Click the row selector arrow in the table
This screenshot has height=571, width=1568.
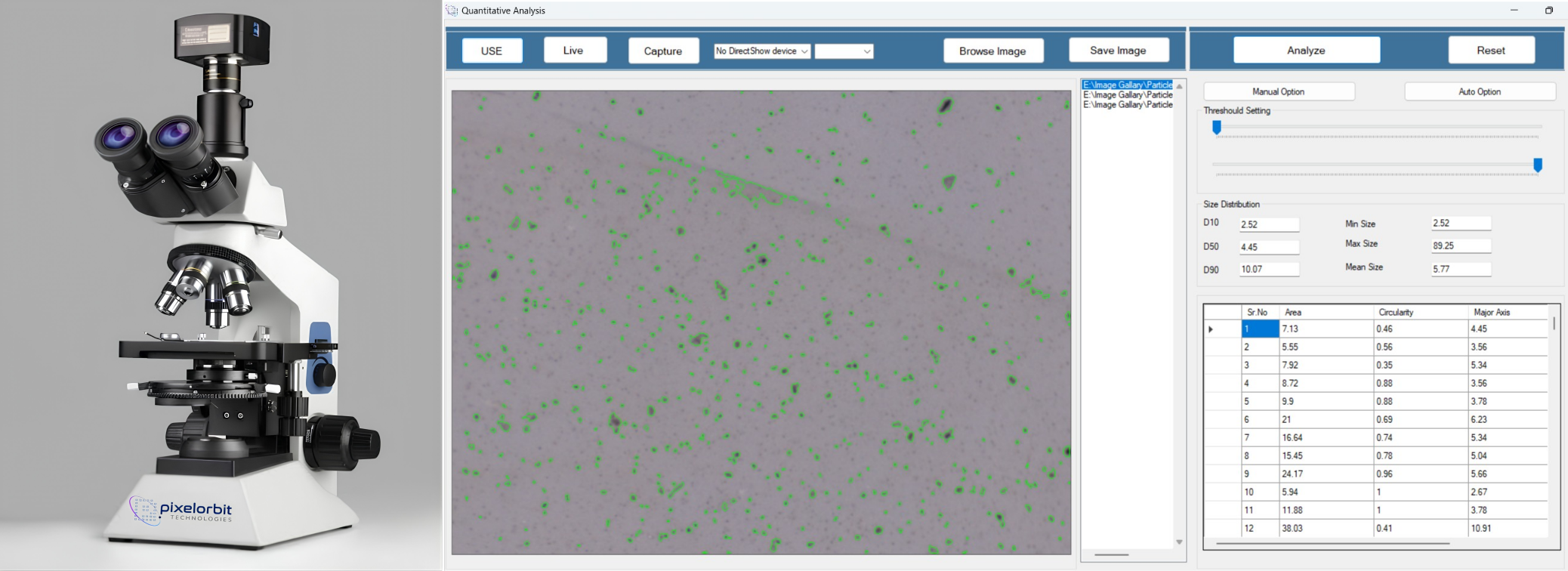pyautogui.click(x=1211, y=329)
